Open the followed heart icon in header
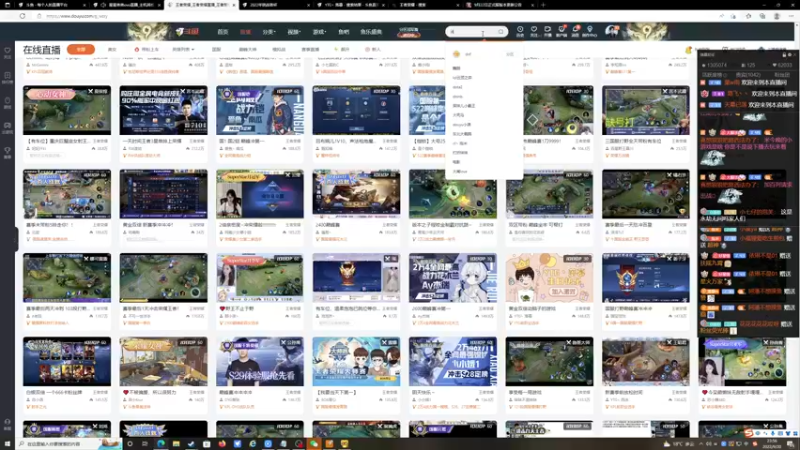Screen dimensions: 800x450 [534, 31]
